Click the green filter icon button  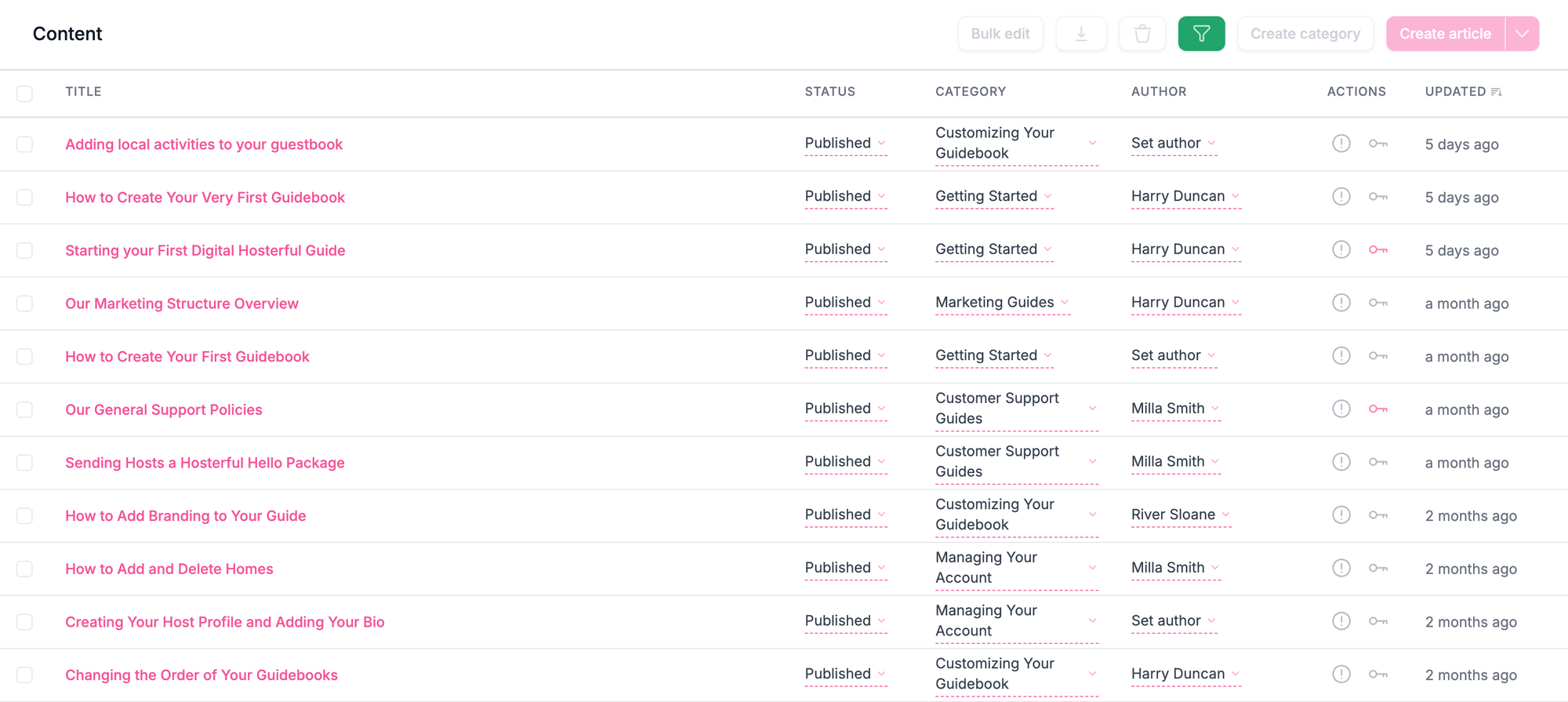click(1201, 34)
